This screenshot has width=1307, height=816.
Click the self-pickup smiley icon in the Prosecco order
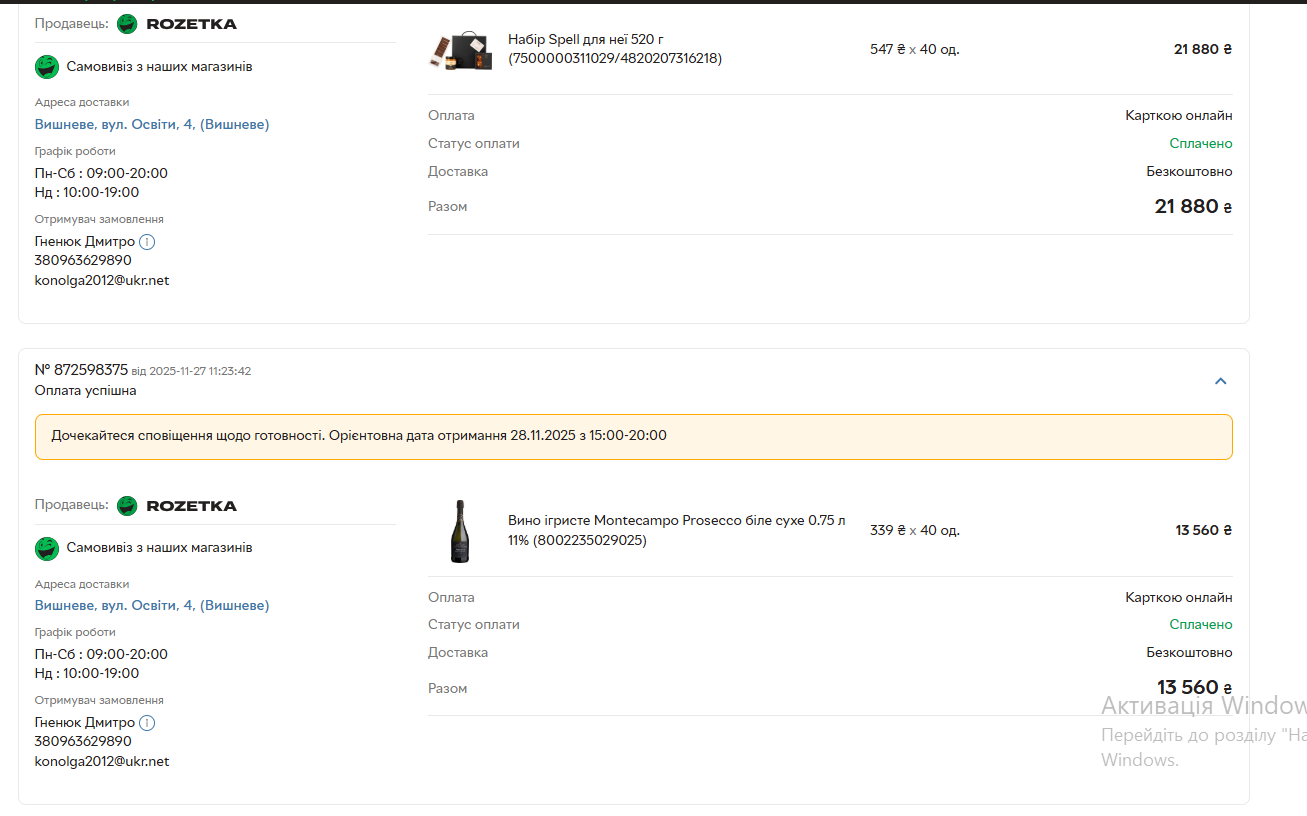(x=47, y=548)
